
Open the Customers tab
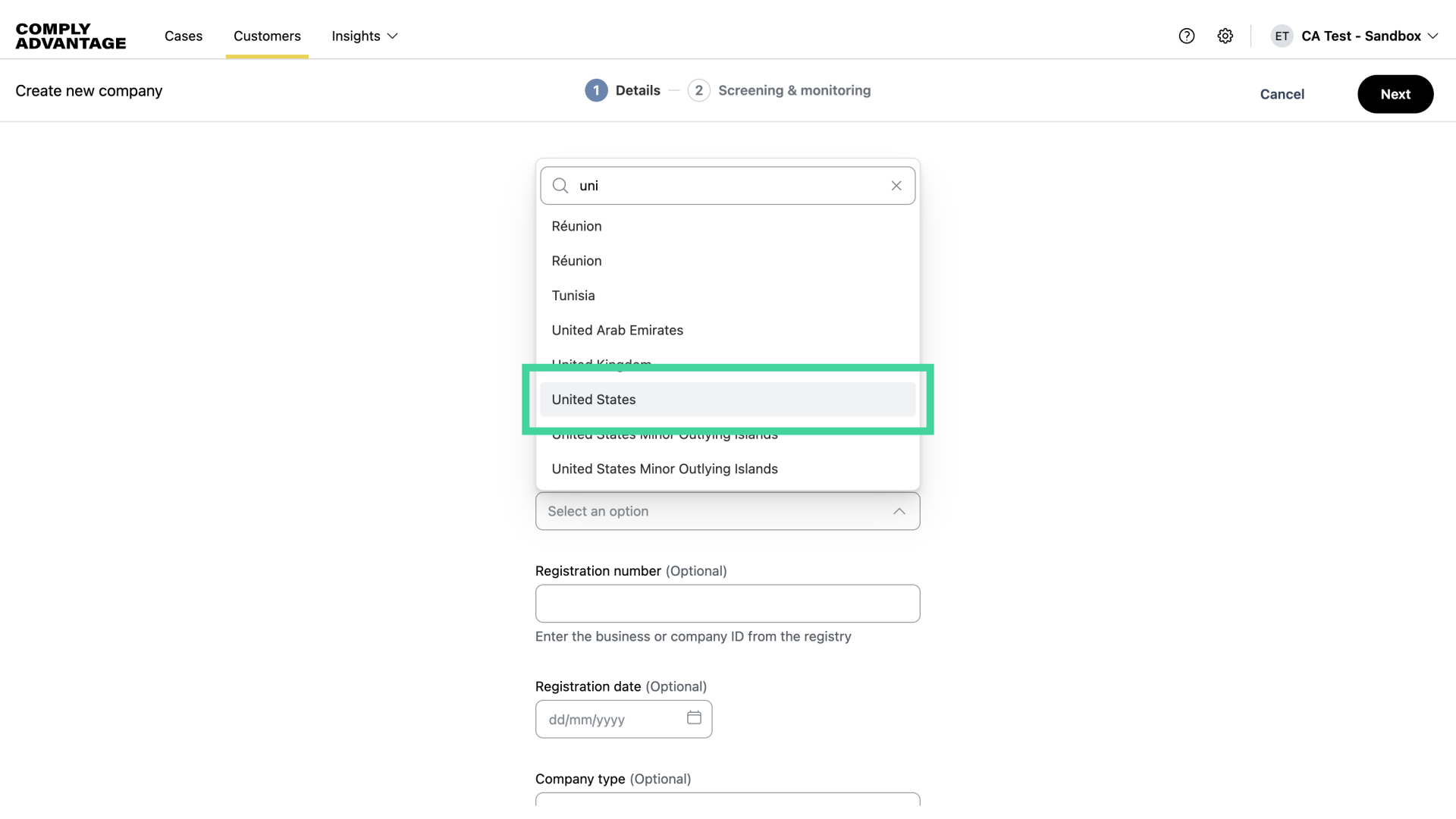[267, 36]
